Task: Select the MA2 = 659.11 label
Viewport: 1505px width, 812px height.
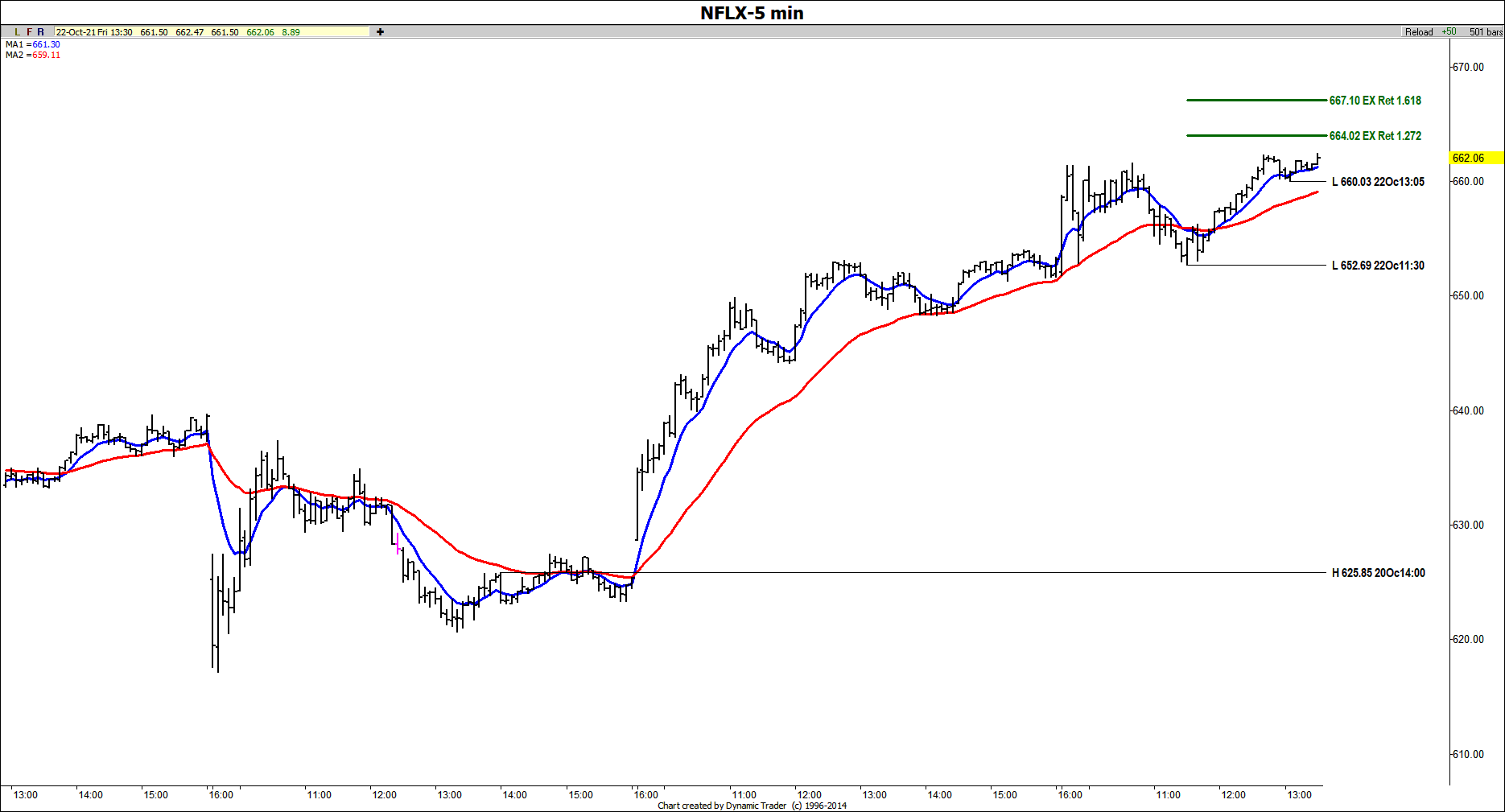Action: pyautogui.click(x=33, y=55)
